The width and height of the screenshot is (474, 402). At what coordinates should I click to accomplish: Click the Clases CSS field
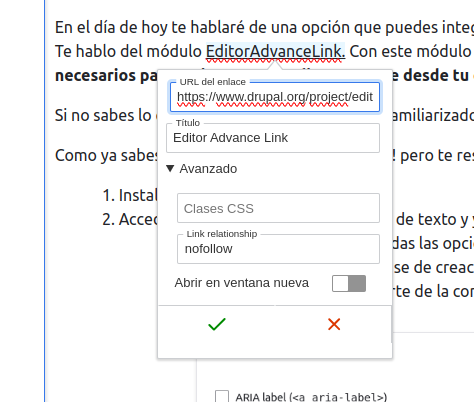pos(278,208)
